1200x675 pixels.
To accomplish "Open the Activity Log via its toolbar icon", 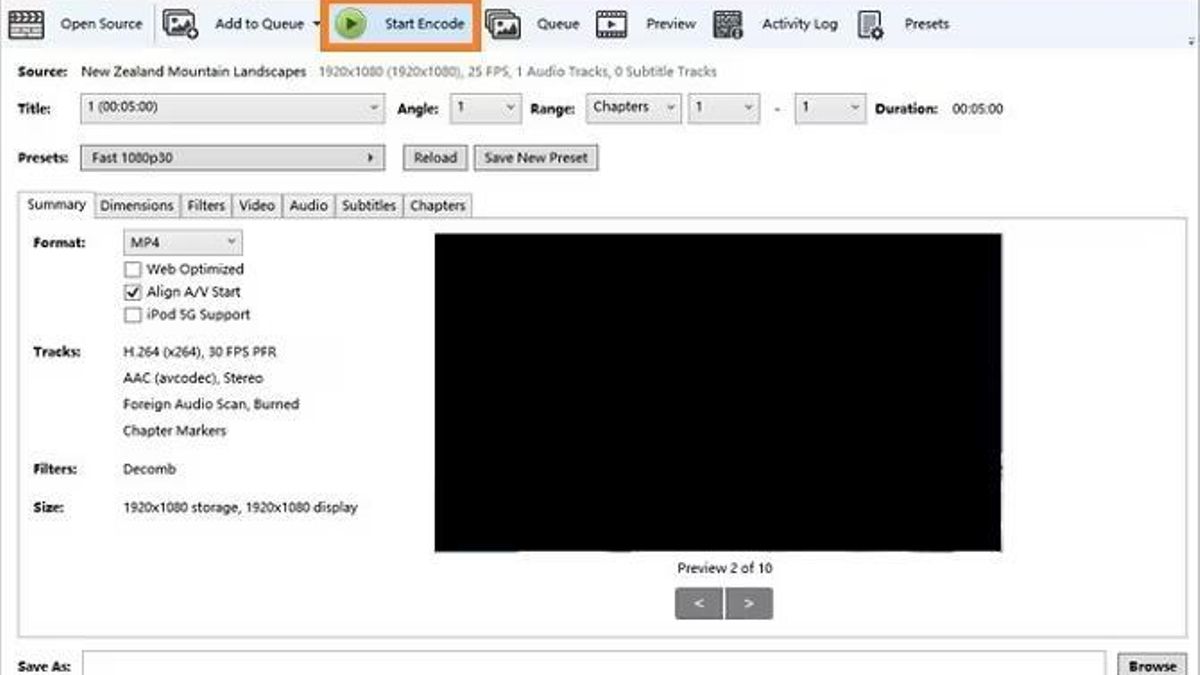I will [728, 24].
